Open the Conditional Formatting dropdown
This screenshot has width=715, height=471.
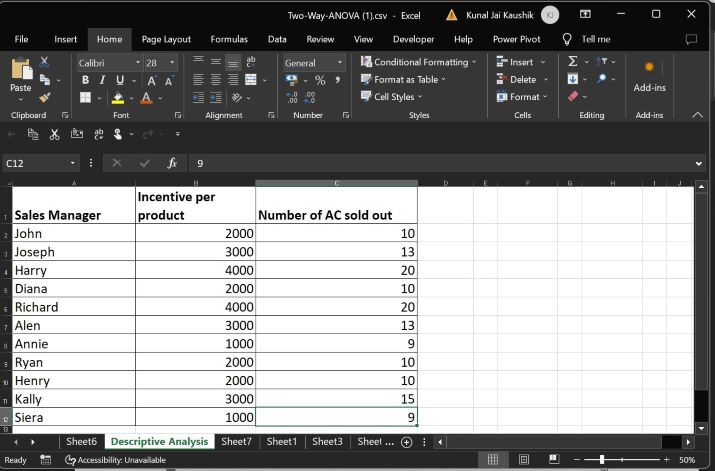click(x=419, y=62)
